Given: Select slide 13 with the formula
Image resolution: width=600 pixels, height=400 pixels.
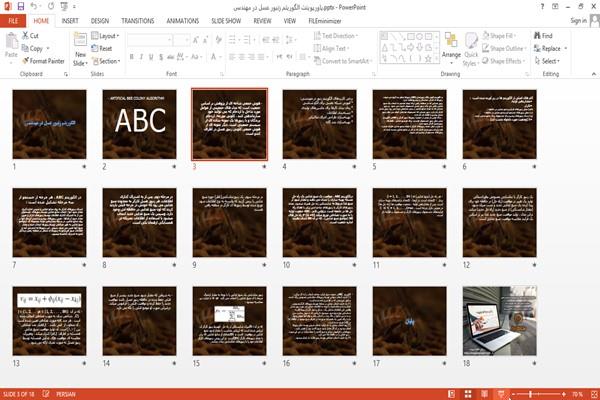Looking at the screenshot, I should point(49,321).
